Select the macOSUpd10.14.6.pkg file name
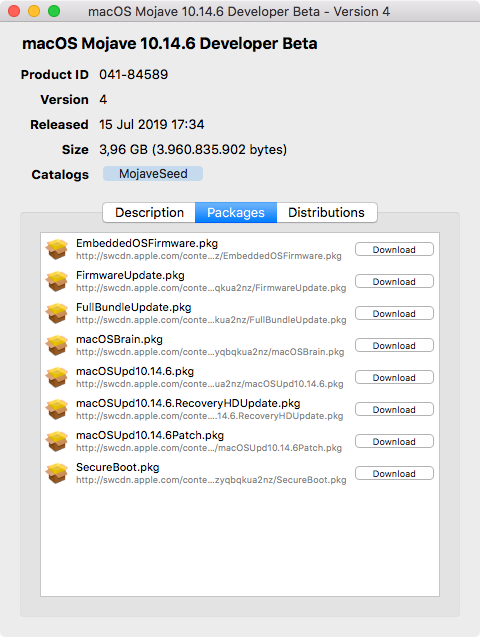The image size is (480, 637). [x=135, y=372]
